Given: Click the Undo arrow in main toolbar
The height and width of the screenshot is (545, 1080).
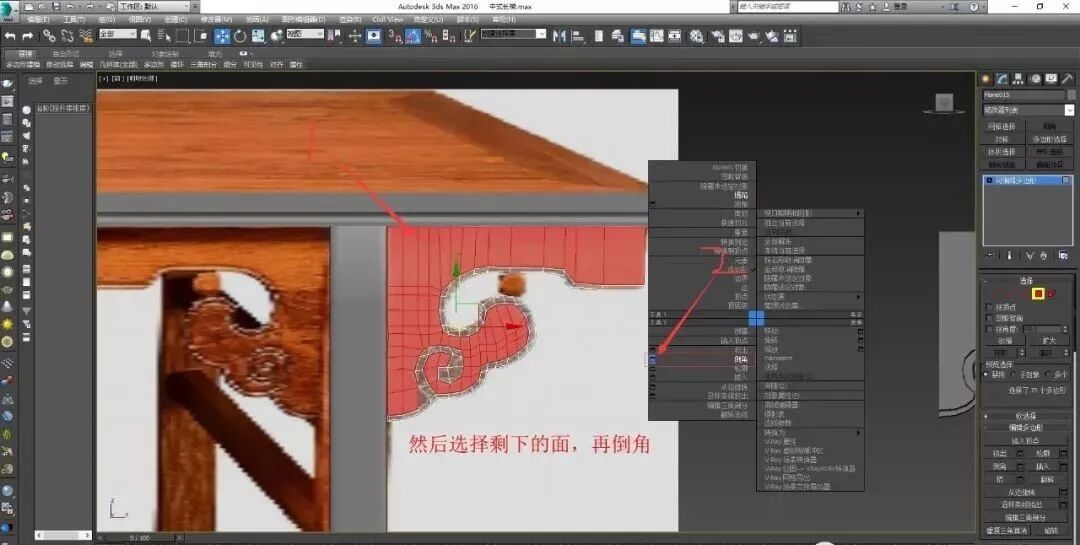Looking at the screenshot, I should 10,36.
